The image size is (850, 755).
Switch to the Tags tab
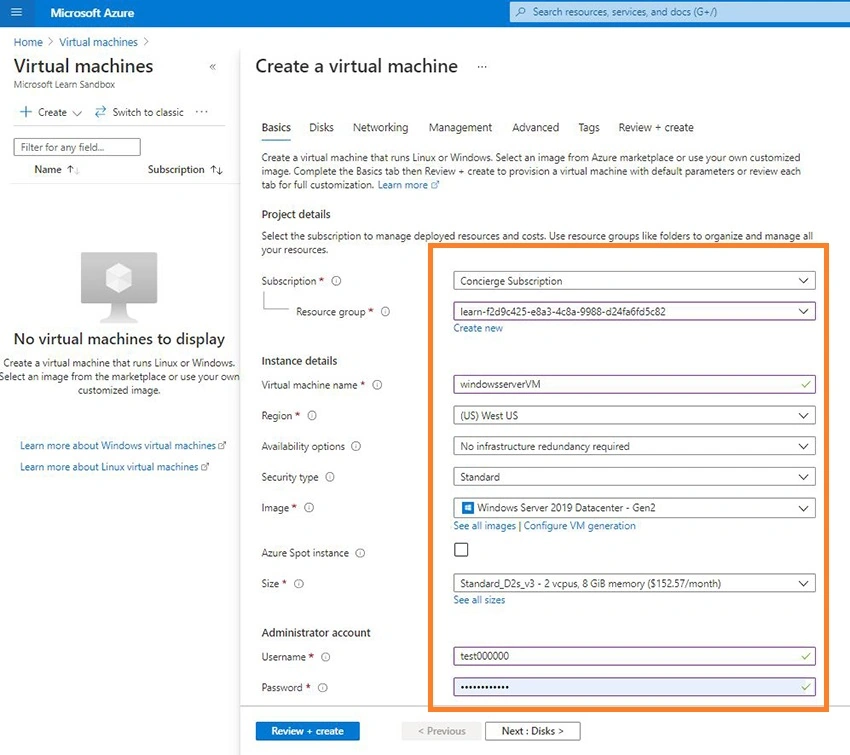589,127
